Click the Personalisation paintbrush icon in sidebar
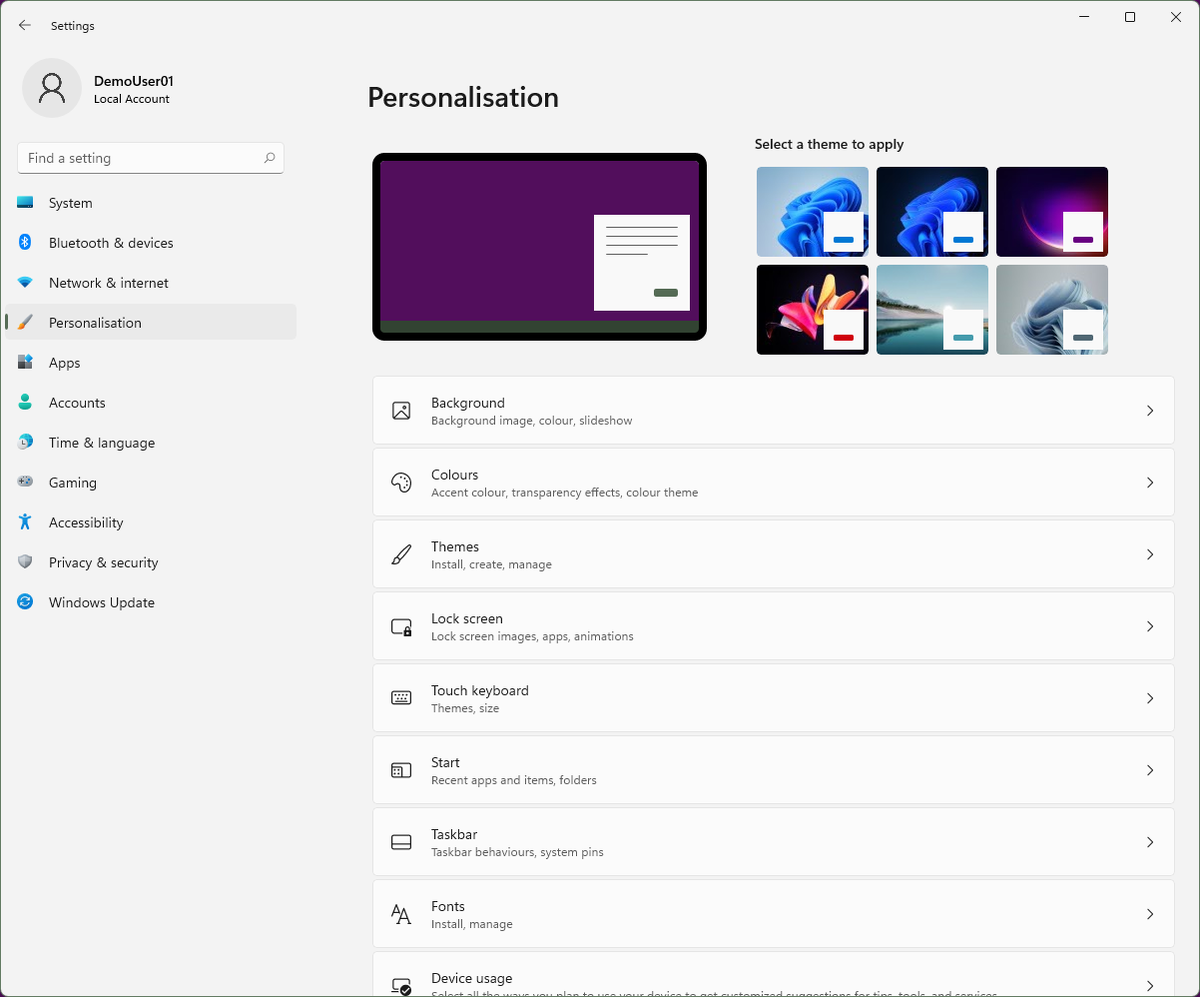The width and height of the screenshot is (1200, 997). 25,323
